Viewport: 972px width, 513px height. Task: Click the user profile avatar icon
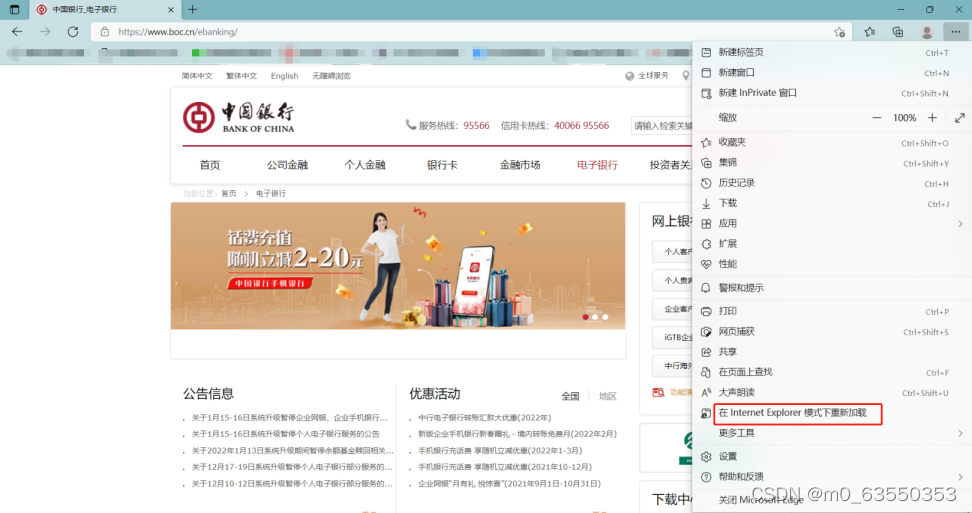(927, 32)
